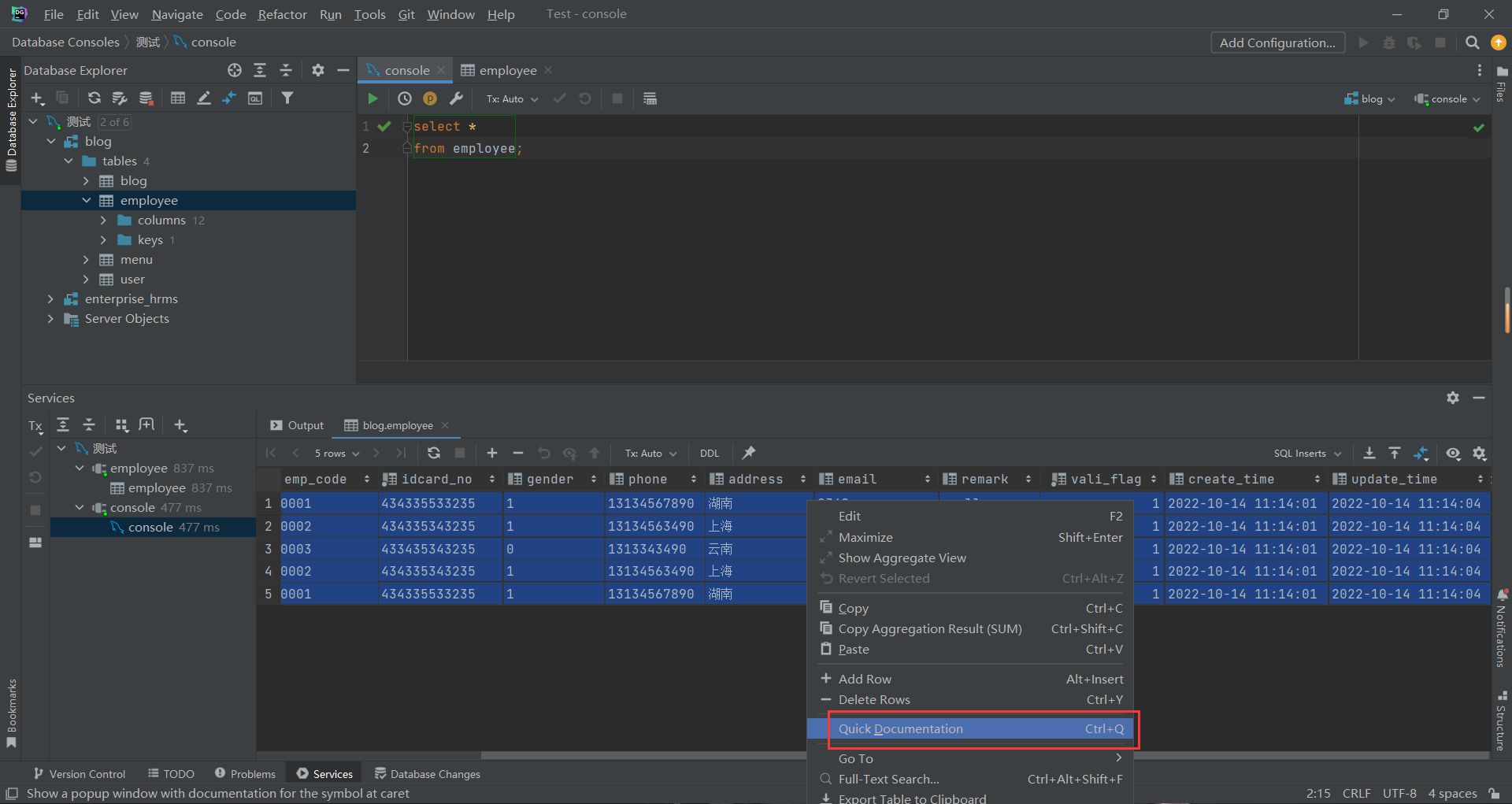Toggle transaction Tx in Services toolbar

click(x=35, y=426)
